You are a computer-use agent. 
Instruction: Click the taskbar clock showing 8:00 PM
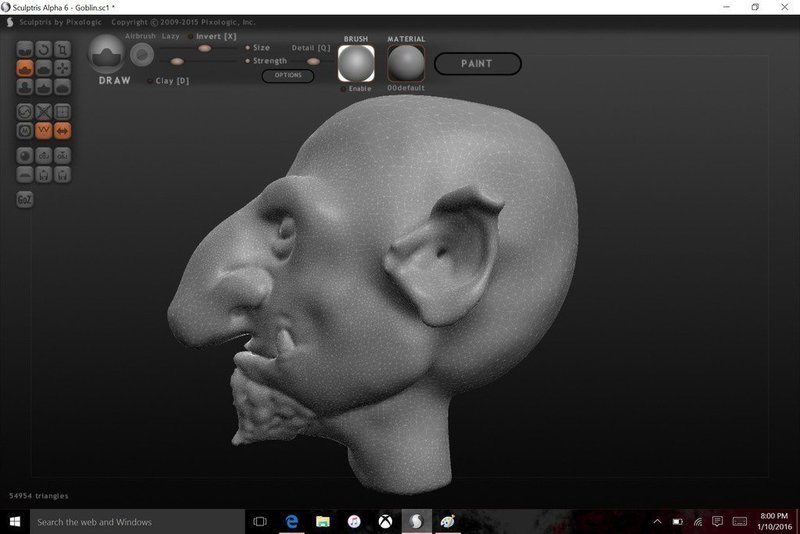click(774, 521)
